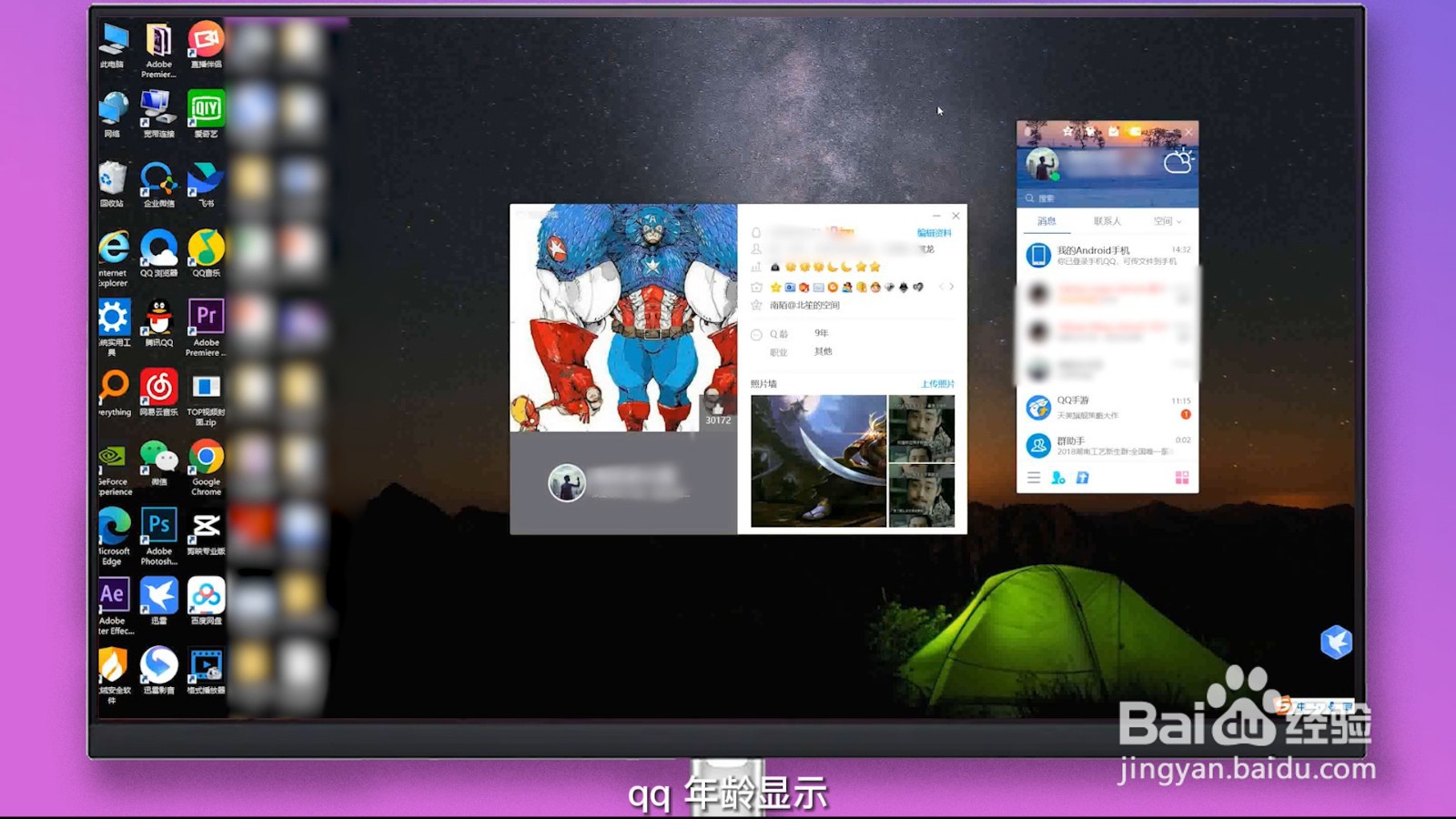Open the top small photo in 照片墙
Viewport: 1456px width, 819px height.
tap(922, 428)
